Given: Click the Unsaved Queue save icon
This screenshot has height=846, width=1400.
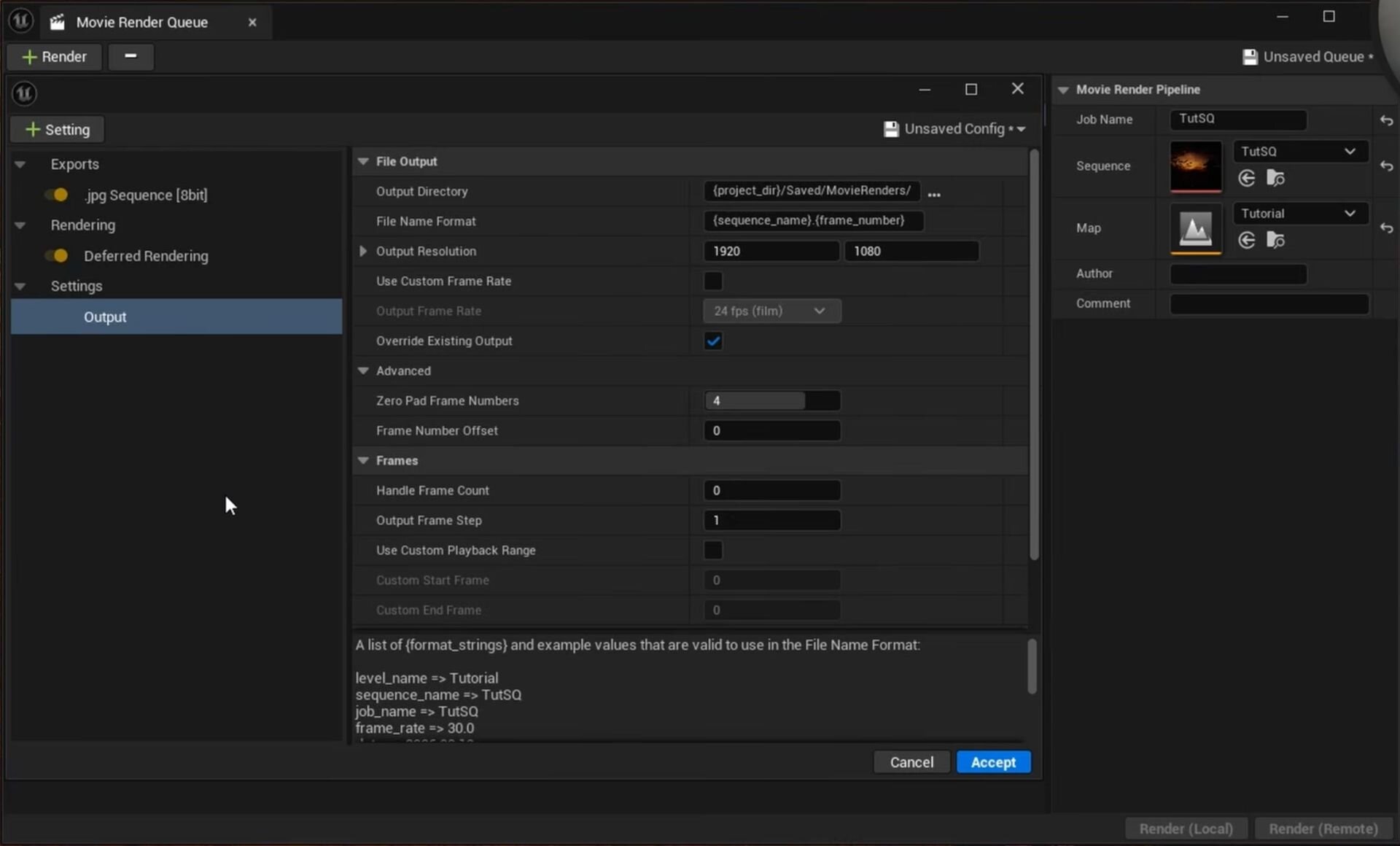Looking at the screenshot, I should (x=1250, y=57).
